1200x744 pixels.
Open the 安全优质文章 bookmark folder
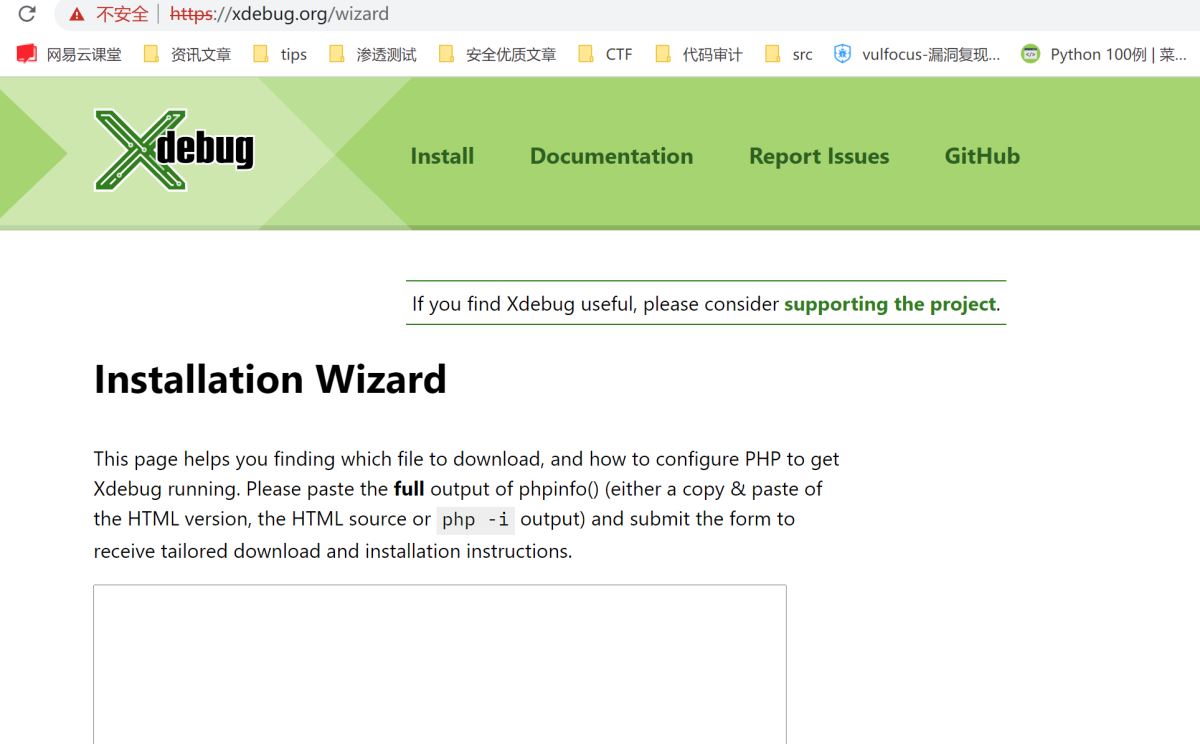[497, 54]
